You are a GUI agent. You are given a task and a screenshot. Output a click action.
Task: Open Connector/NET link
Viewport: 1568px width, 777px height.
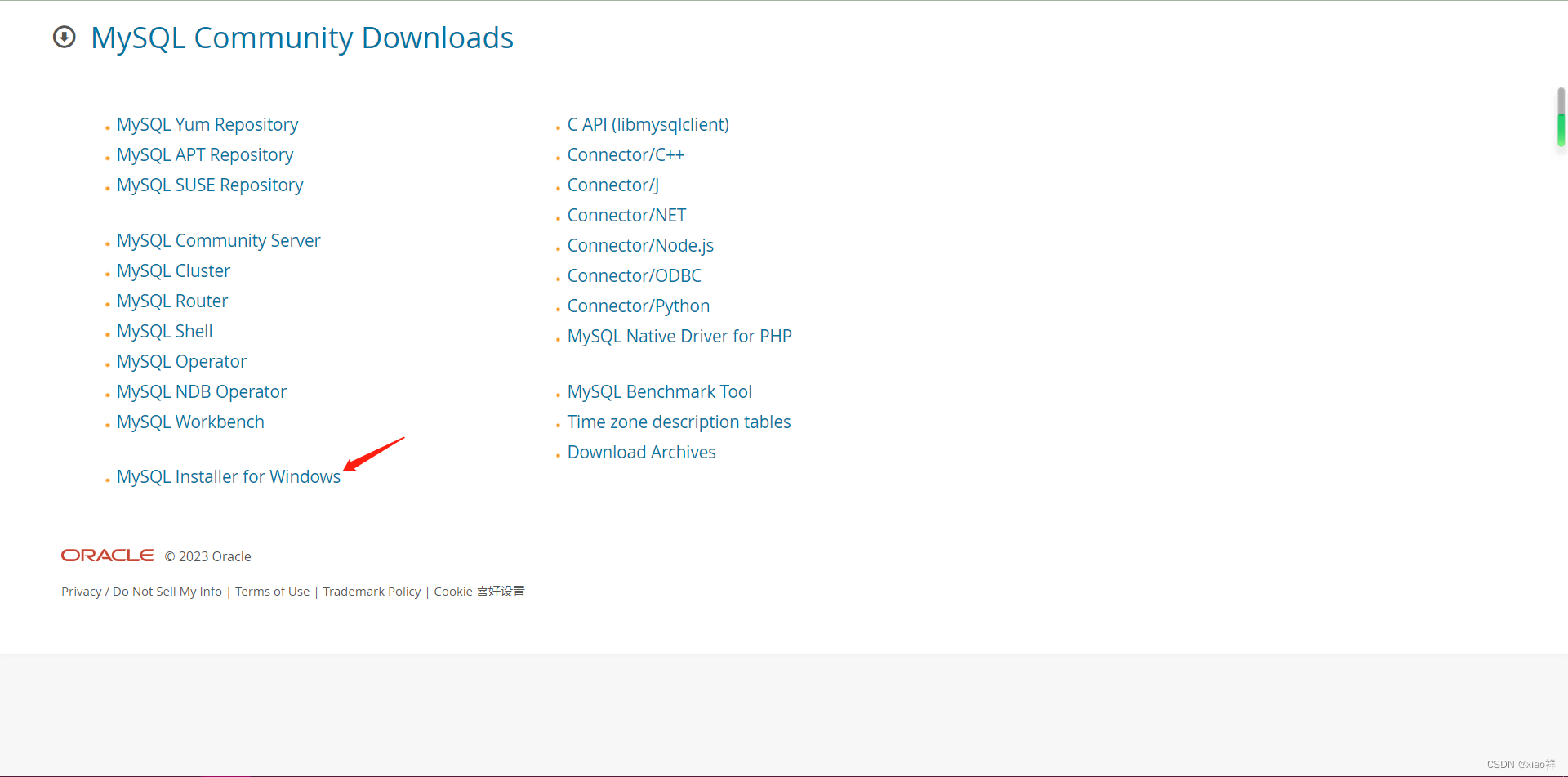[626, 215]
